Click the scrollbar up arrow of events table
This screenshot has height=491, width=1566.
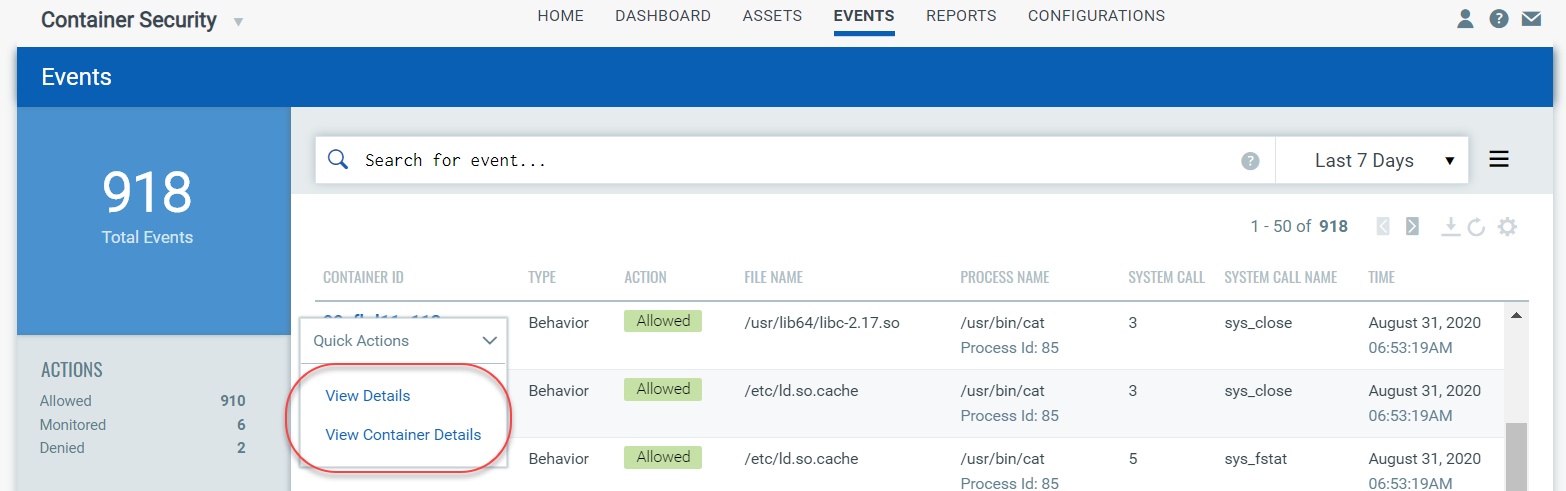pyautogui.click(x=1515, y=316)
